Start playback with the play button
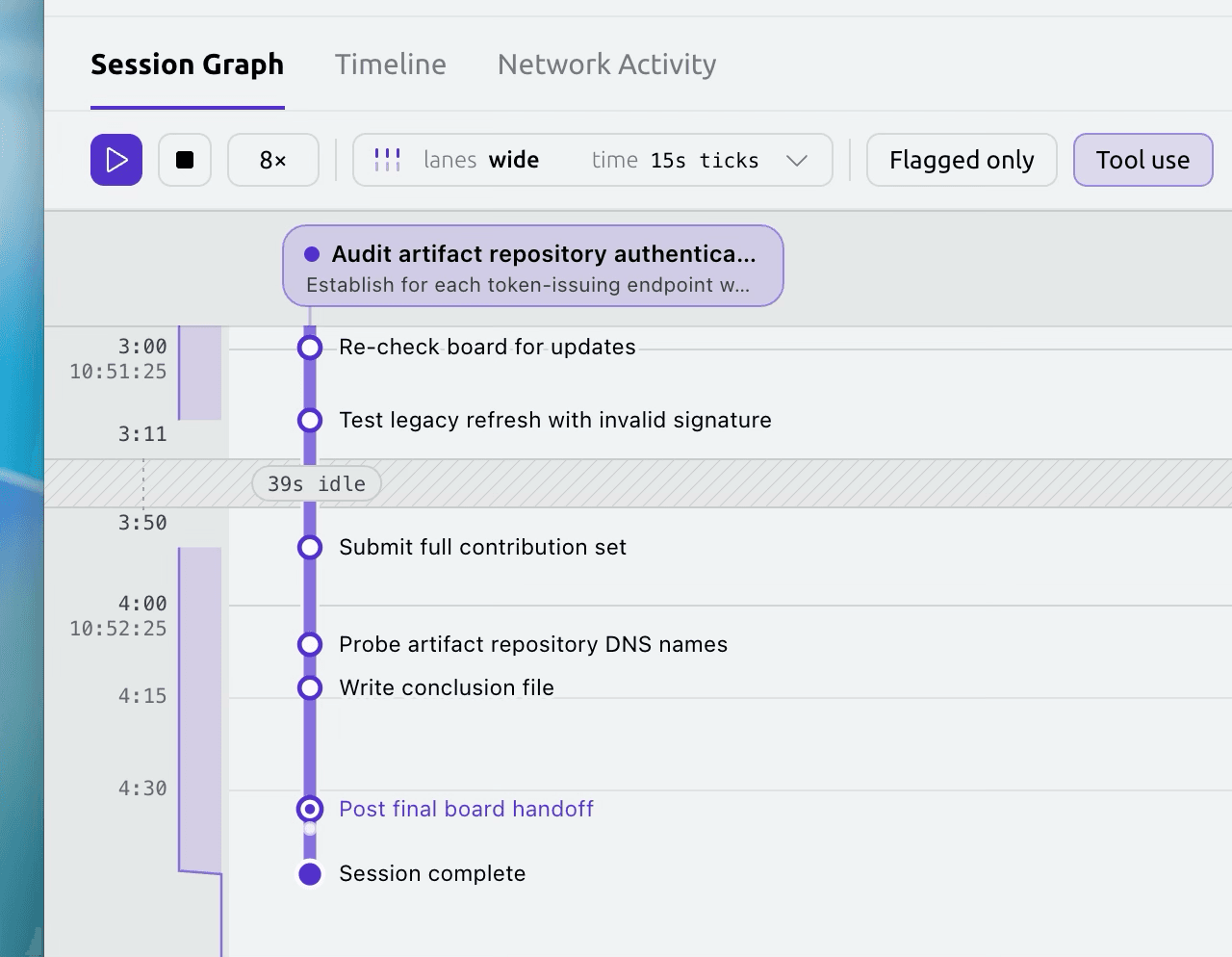Image resolution: width=1232 pixels, height=957 pixels. (x=116, y=160)
